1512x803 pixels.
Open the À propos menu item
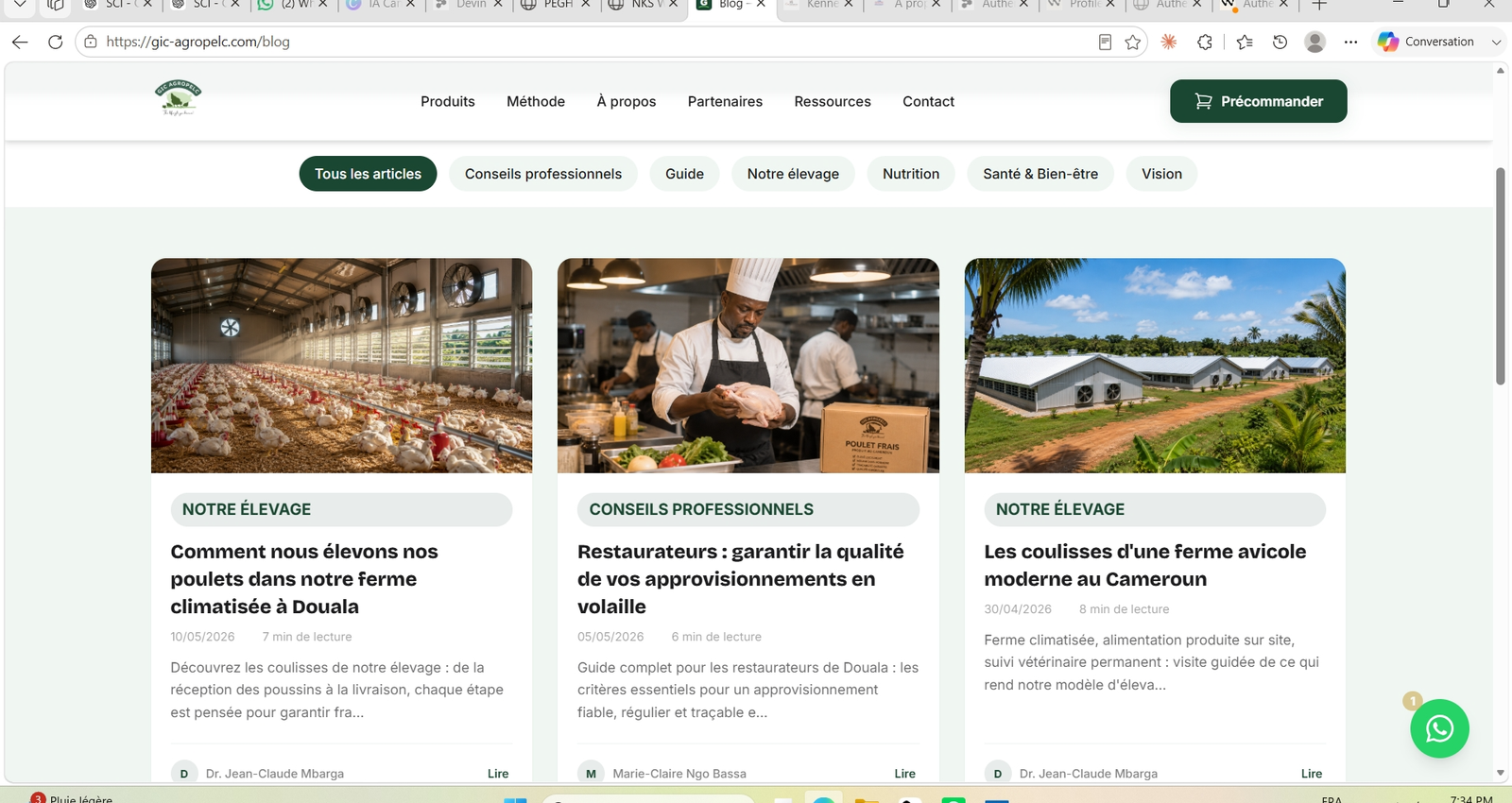[x=627, y=101]
